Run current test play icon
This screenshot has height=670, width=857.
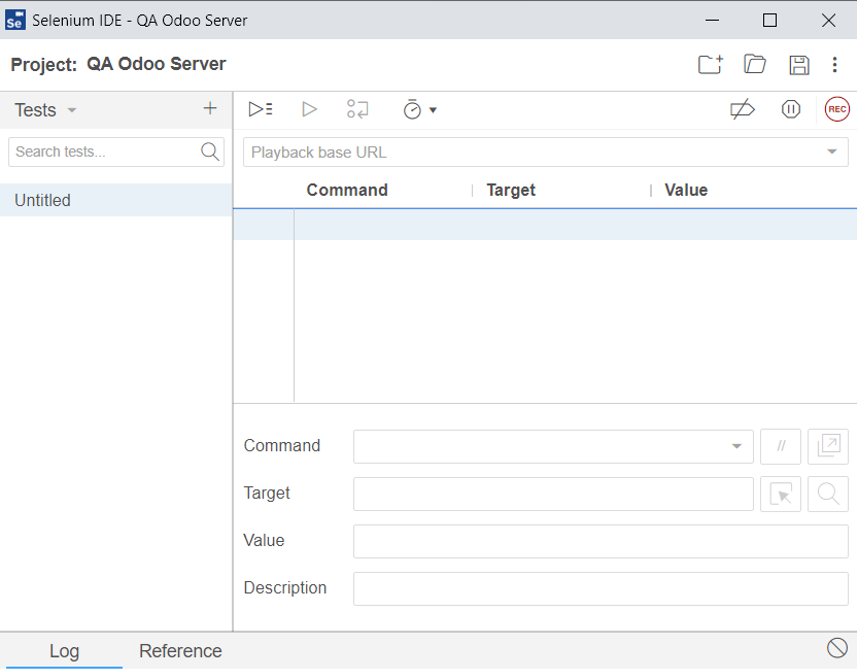point(309,109)
